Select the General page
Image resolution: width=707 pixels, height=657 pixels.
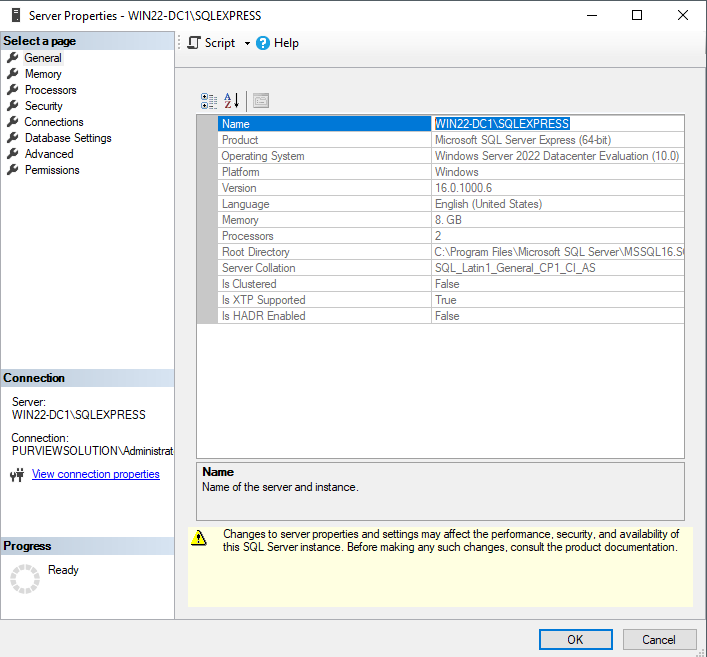[x=43, y=58]
